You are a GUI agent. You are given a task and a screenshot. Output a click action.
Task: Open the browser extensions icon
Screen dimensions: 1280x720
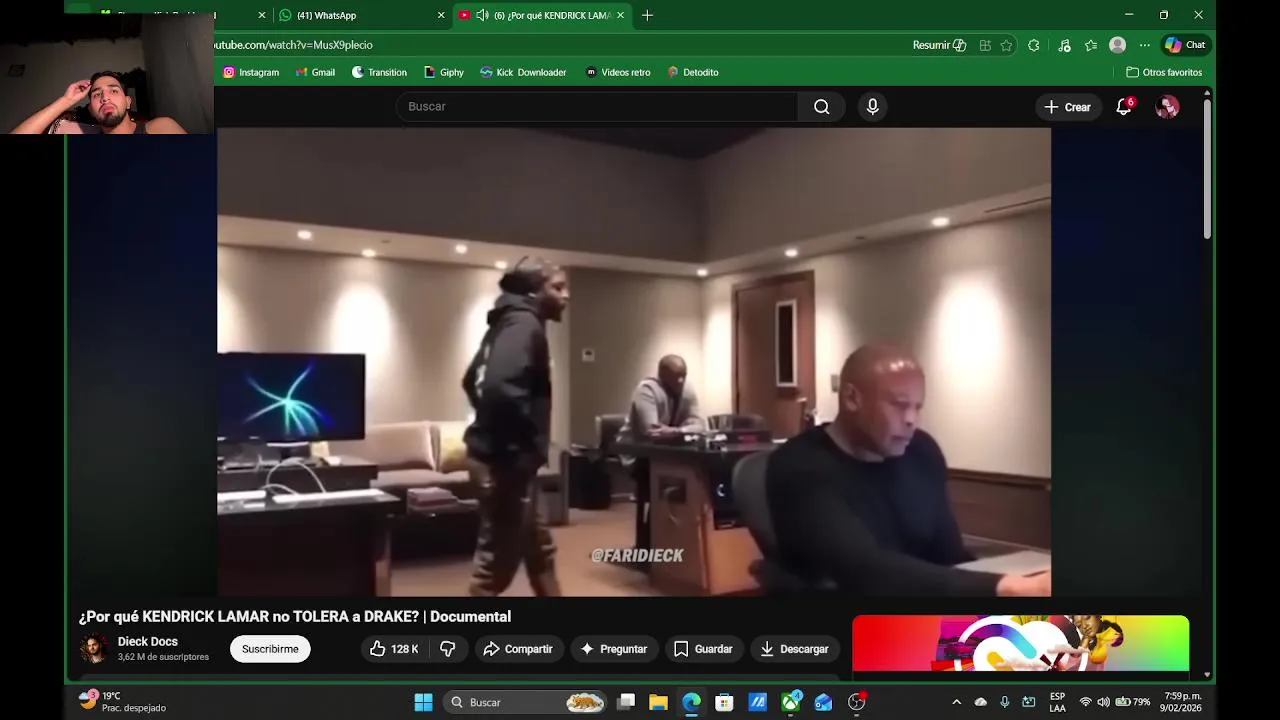1034,45
